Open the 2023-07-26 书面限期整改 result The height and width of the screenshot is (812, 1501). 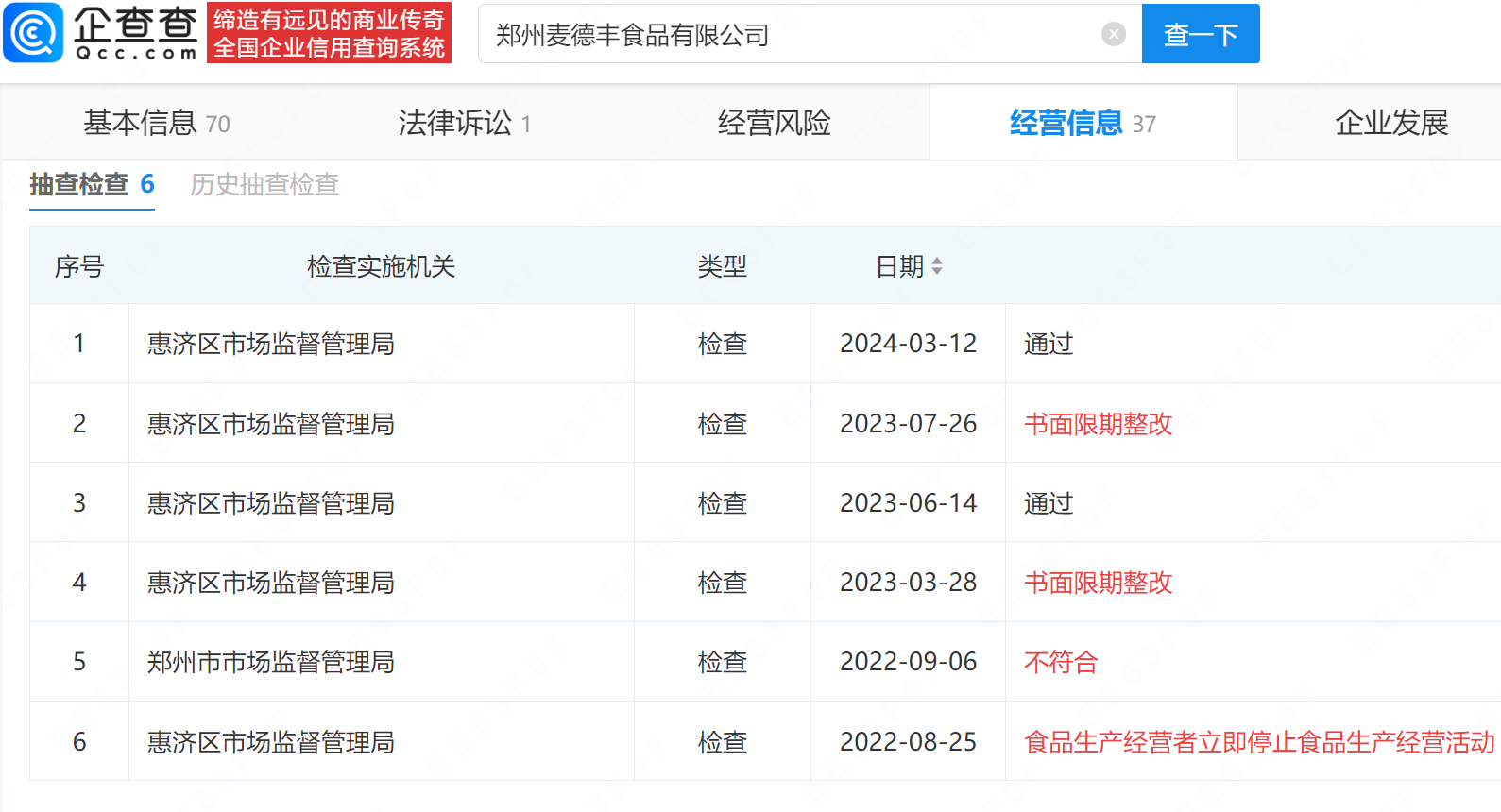1098,424
